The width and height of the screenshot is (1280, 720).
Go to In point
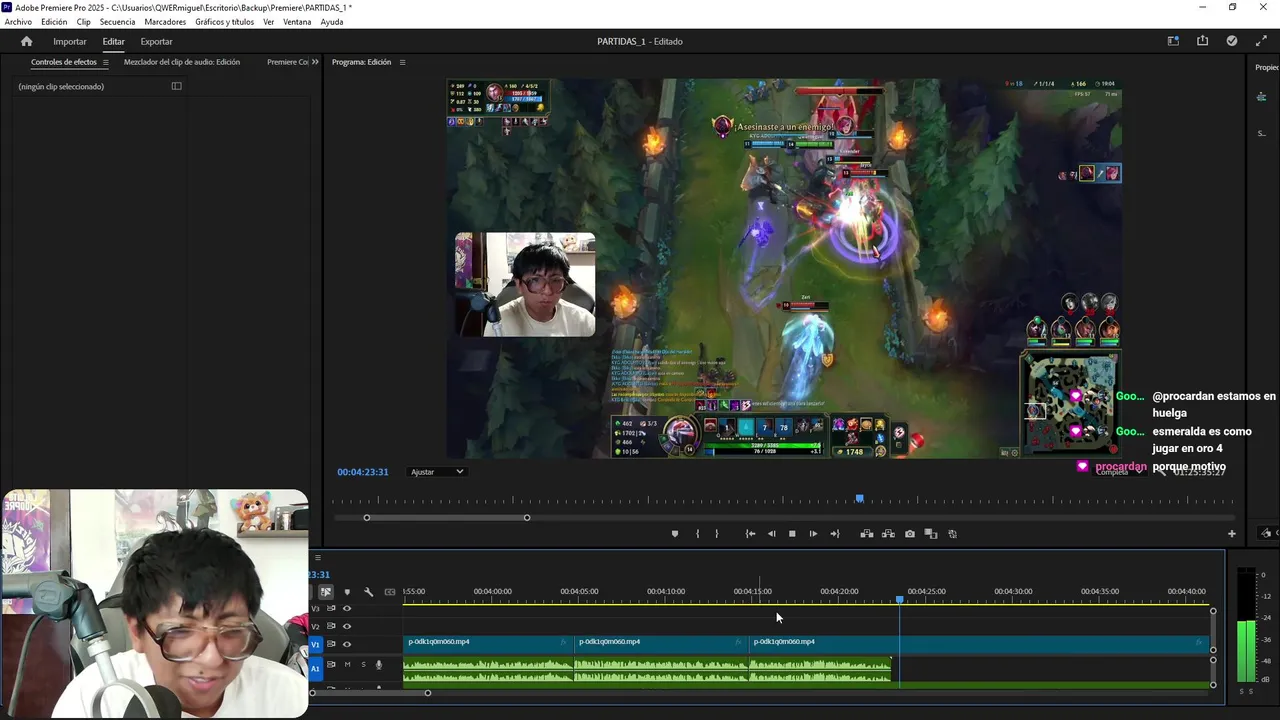pos(750,534)
